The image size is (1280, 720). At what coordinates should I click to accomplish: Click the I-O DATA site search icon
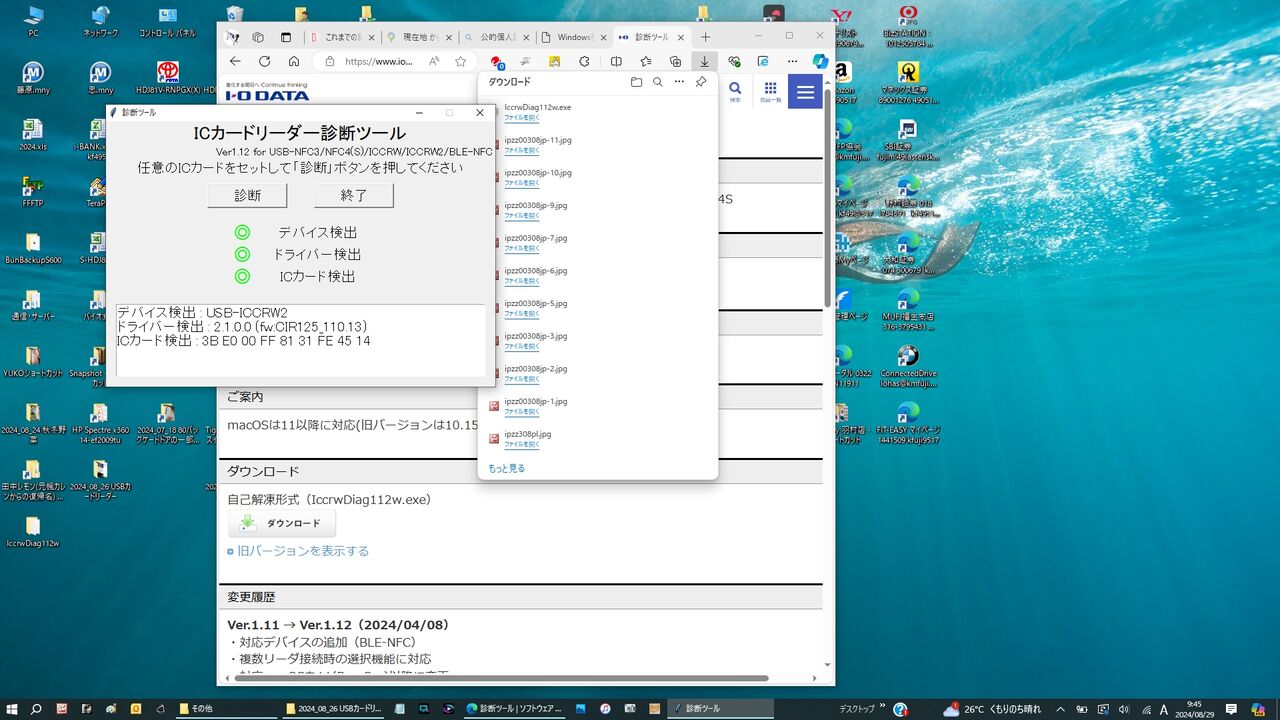[735, 90]
